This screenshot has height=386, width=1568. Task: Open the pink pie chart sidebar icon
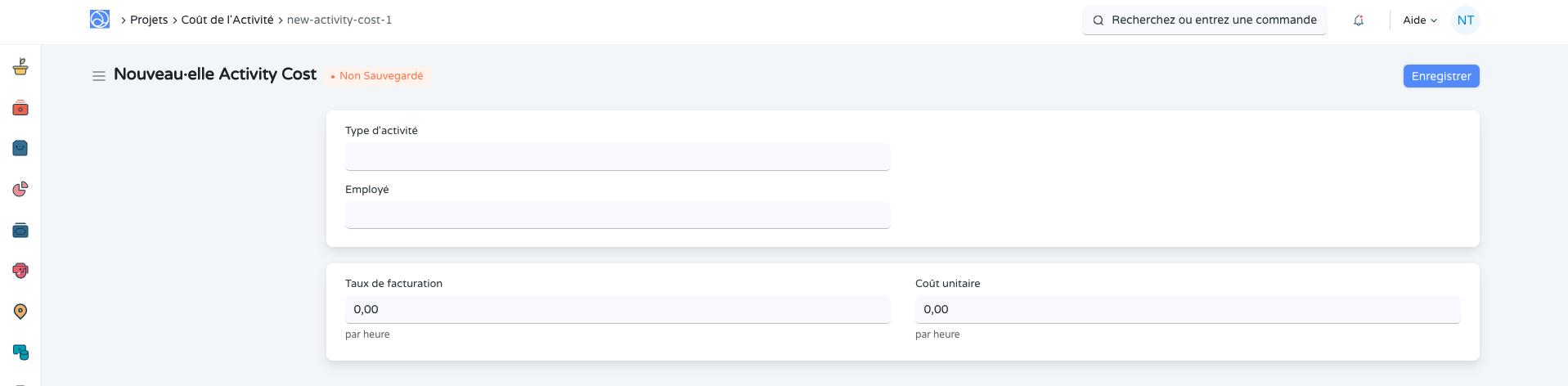click(x=20, y=189)
